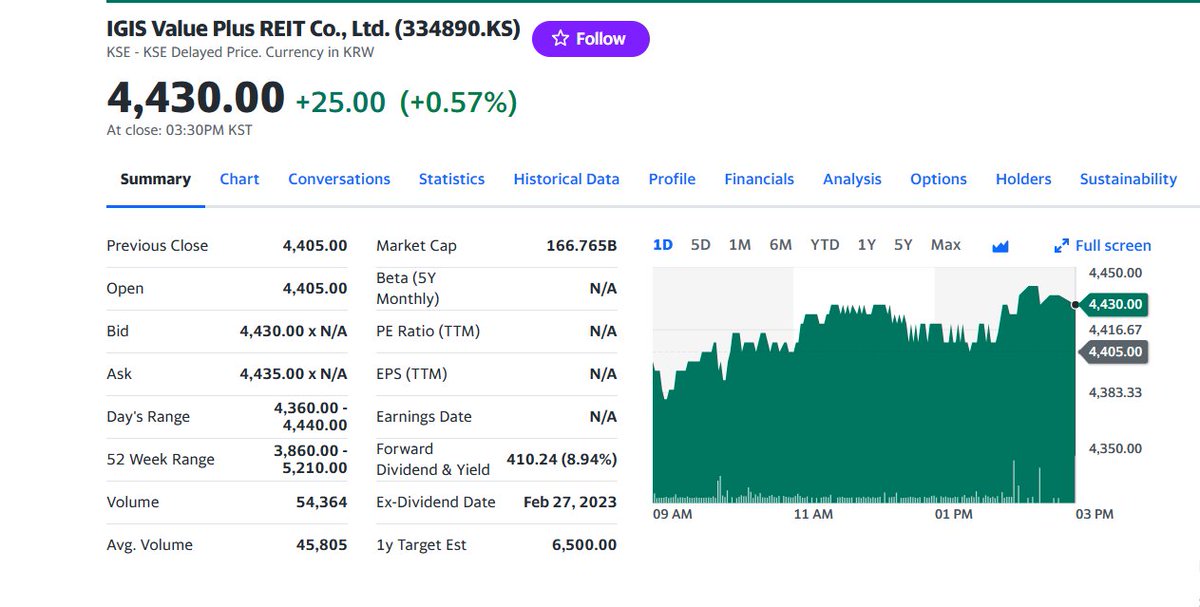The image size is (1200, 607).
Task: Select the 1M chart range
Action: [x=740, y=245]
